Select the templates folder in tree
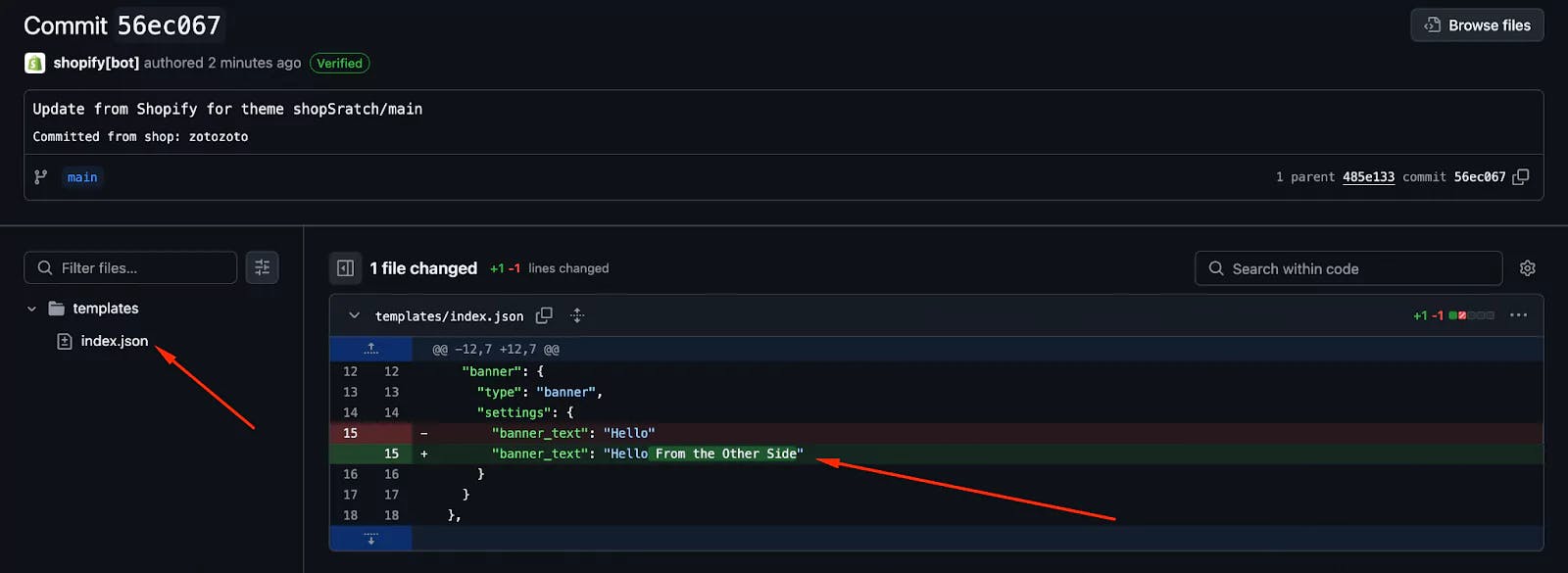Image resolution: width=1568 pixels, height=573 pixels. 105,309
